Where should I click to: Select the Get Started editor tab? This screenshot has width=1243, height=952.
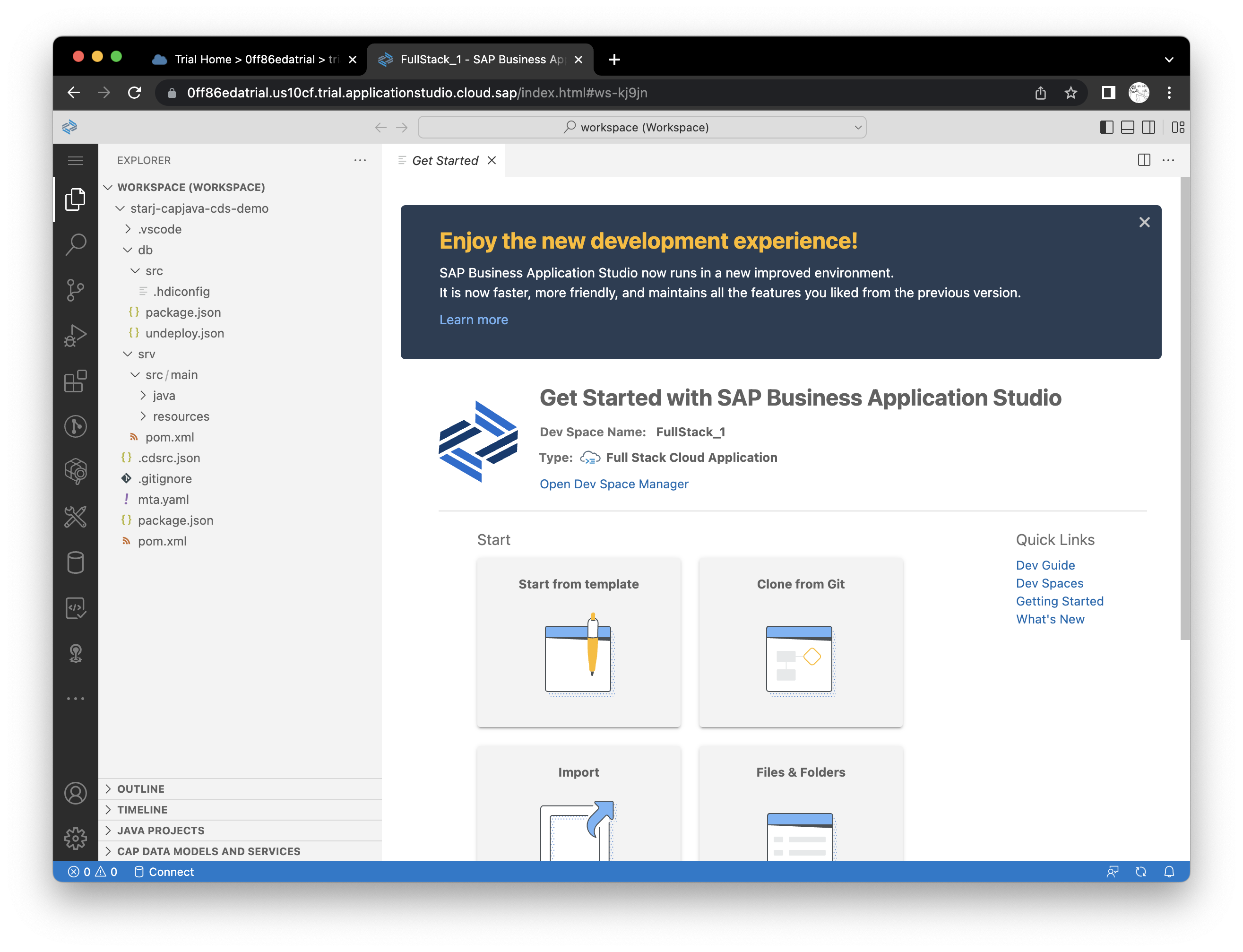[x=445, y=160]
